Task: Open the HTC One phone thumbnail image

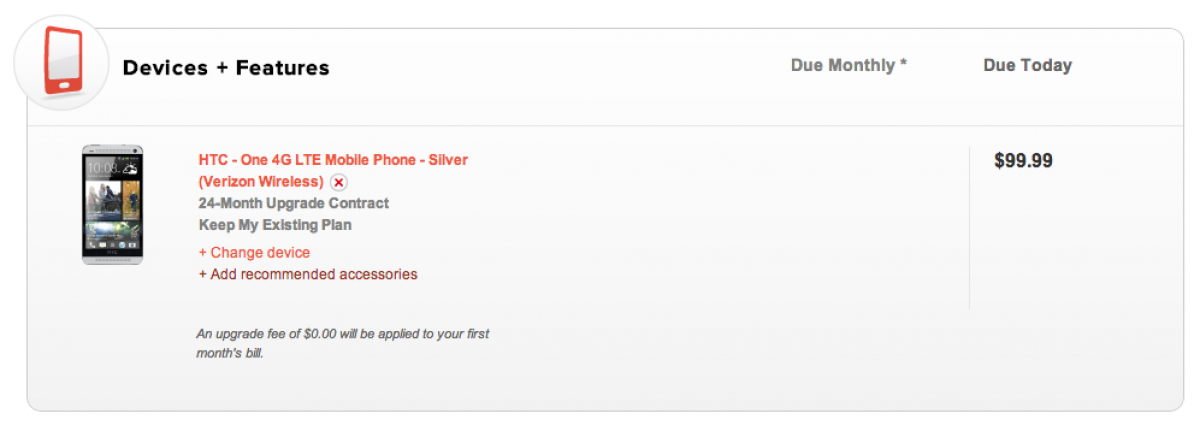Action: (x=112, y=204)
